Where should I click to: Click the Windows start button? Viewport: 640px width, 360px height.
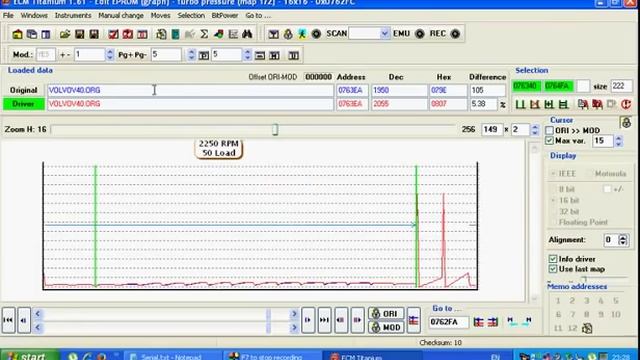tap(29, 356)
